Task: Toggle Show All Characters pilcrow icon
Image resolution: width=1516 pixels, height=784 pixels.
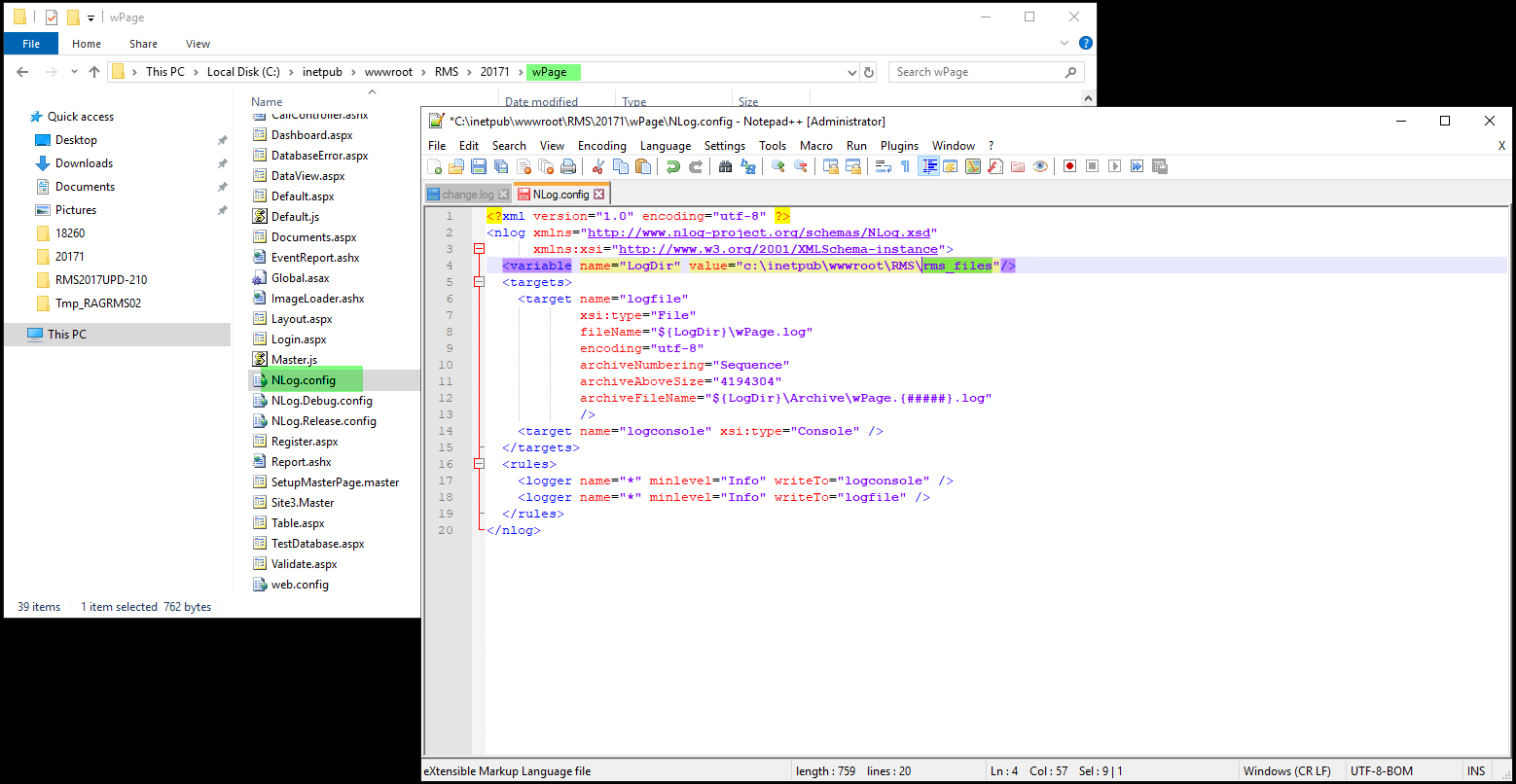Action: tap(905, 166)
